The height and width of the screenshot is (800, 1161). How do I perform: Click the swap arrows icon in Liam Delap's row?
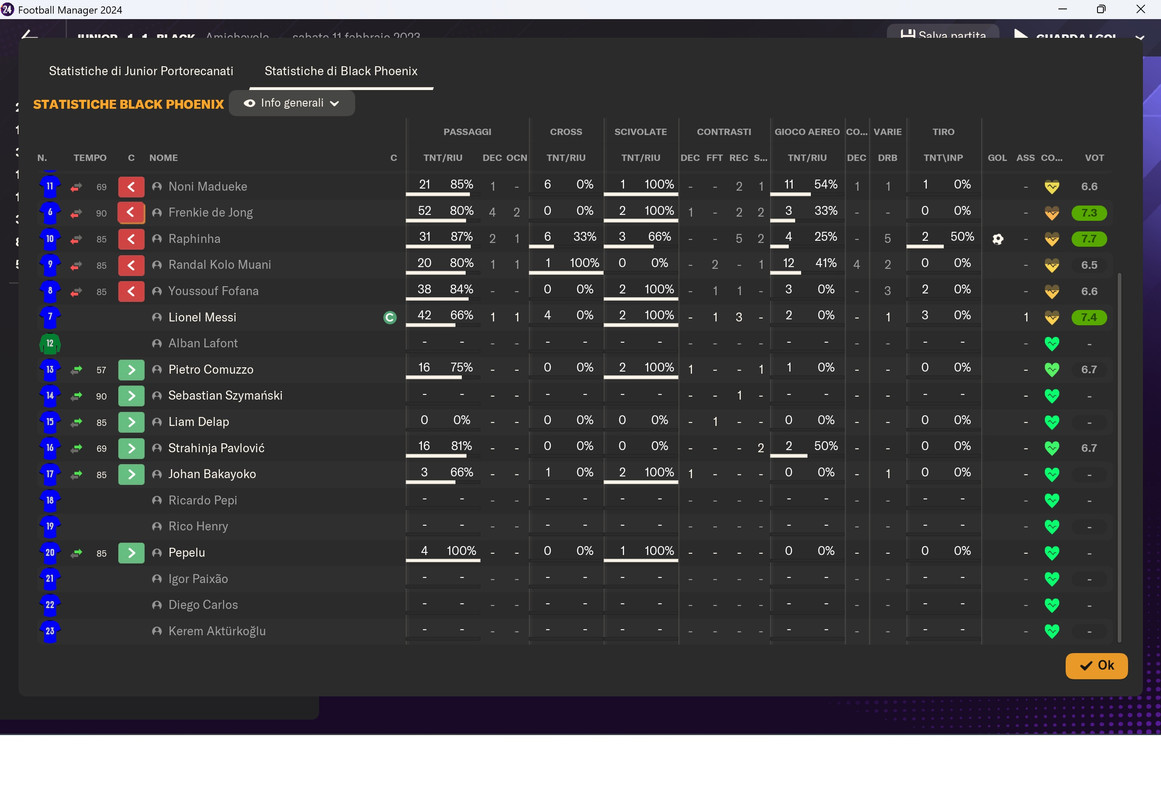pos(76,422)
